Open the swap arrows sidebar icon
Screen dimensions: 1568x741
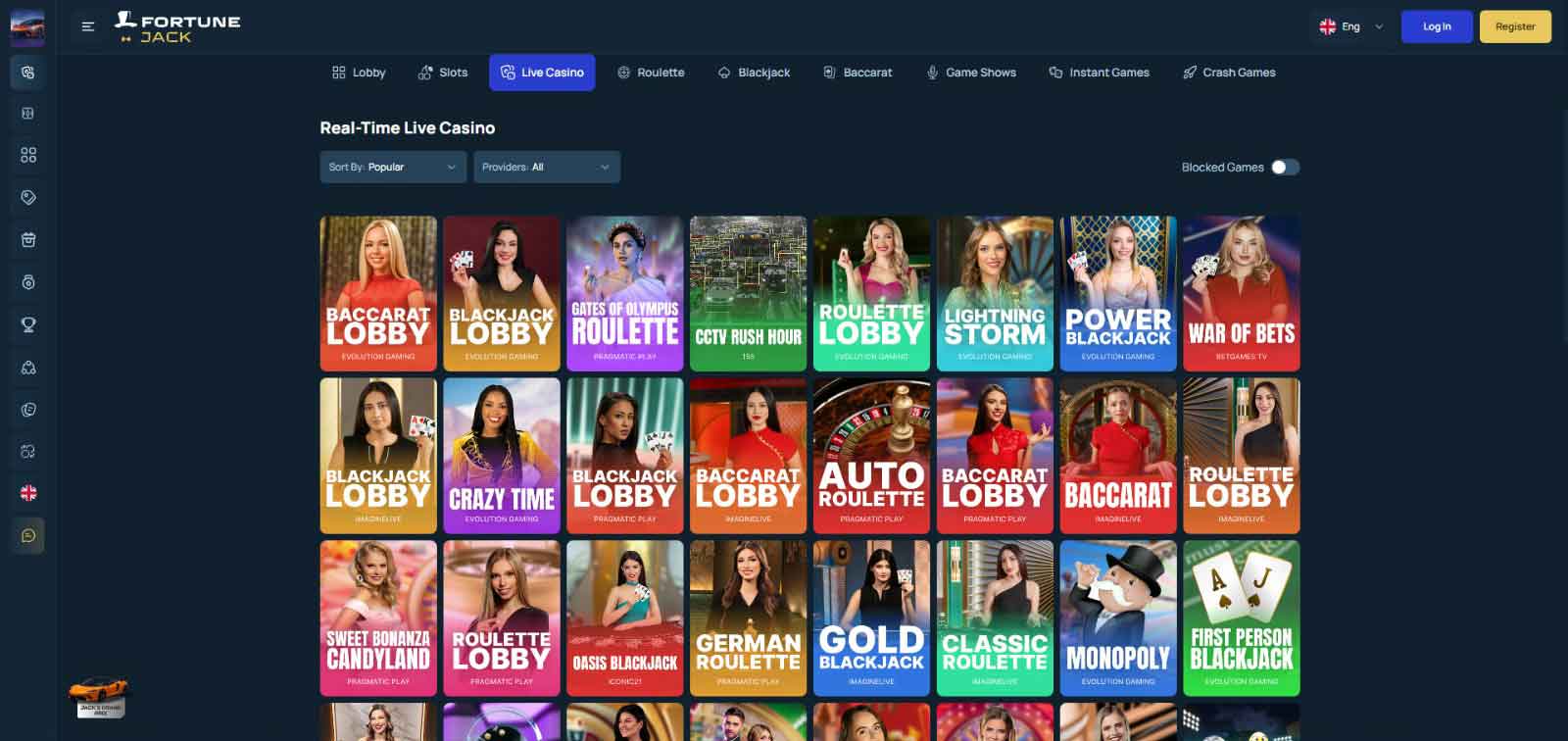(x=27, y=452)
